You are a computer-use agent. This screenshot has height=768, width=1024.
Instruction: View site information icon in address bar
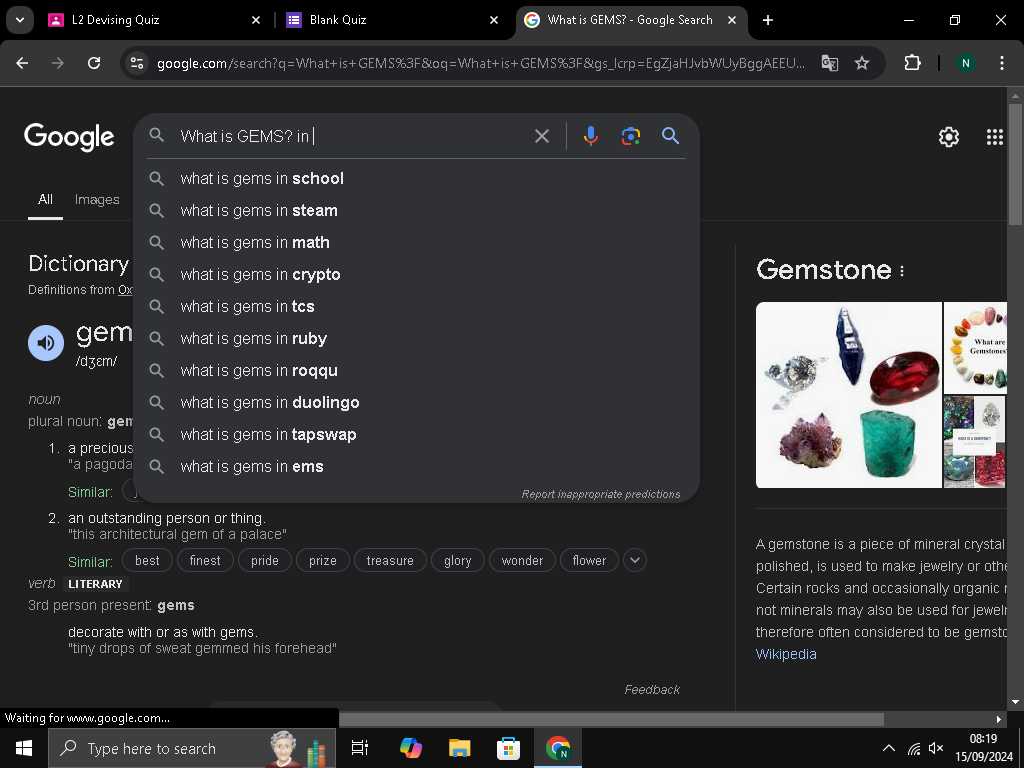coord(137,63)
